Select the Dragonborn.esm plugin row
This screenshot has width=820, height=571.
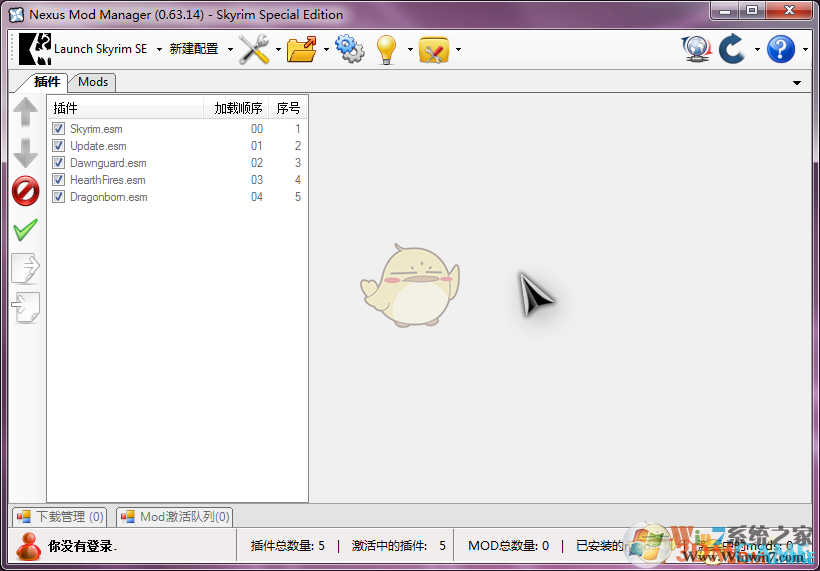pyautogui.click(x=177, y=197)
